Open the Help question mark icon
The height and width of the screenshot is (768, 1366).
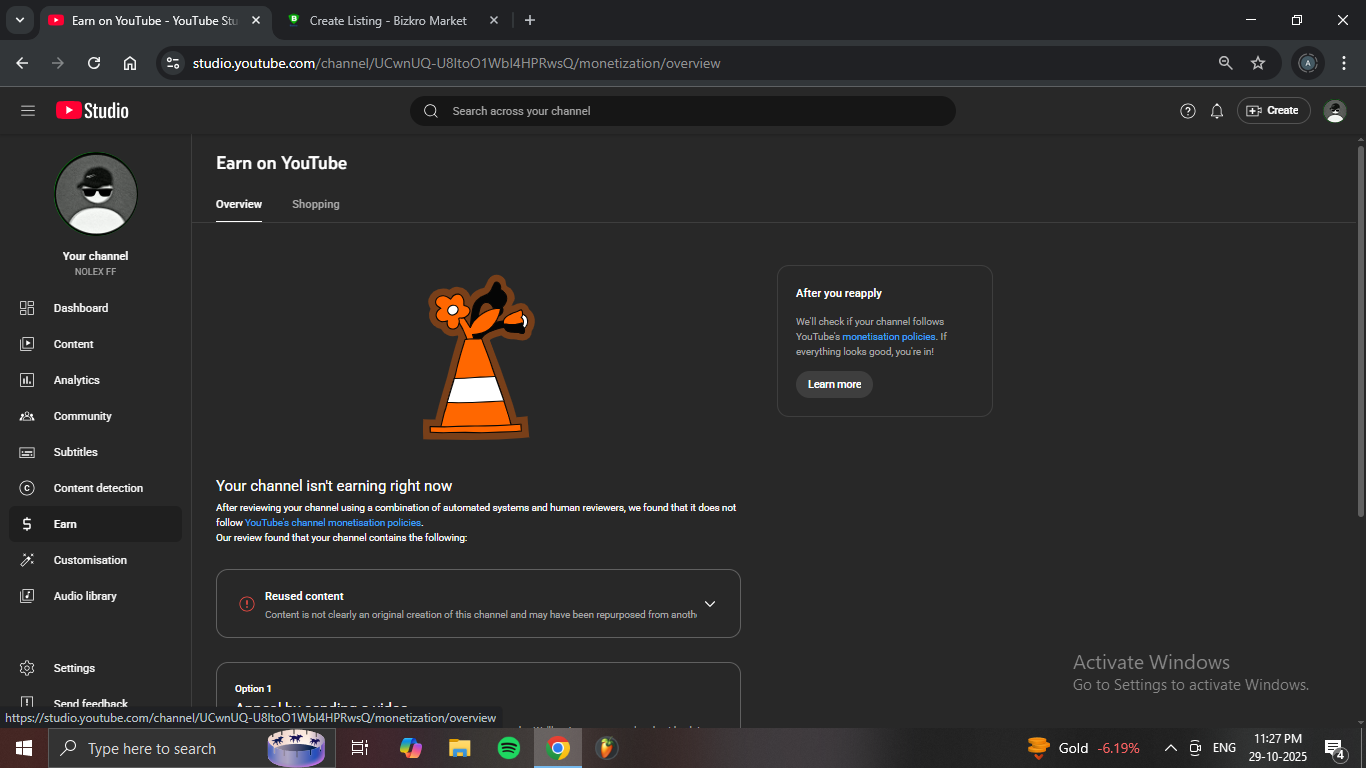1187,111
